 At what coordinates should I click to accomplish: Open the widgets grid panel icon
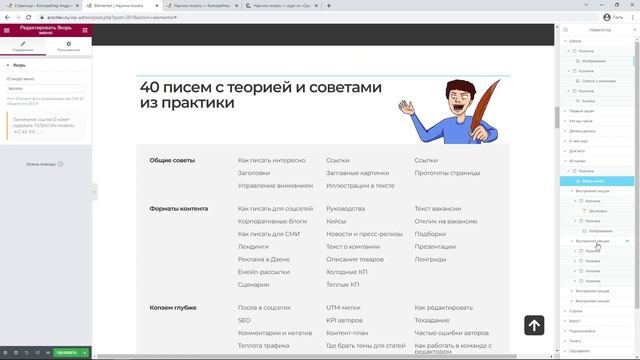pos(85,30)
